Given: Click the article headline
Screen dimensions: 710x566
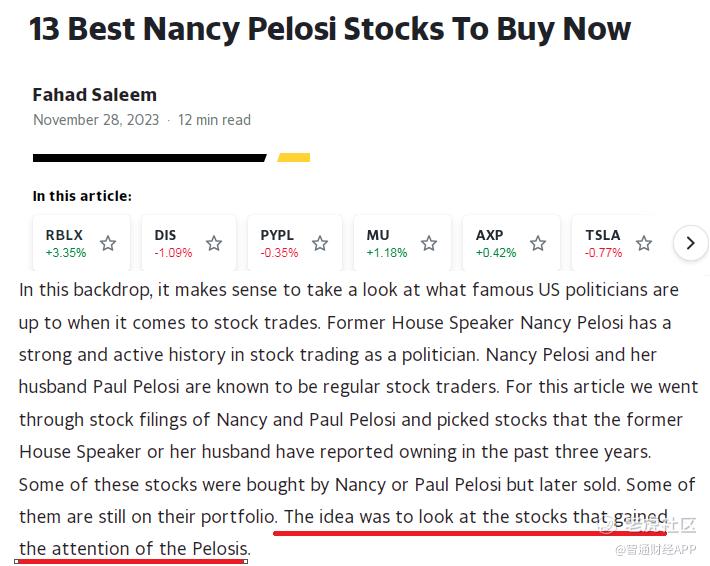Looking at the screenshot, I should point(330,28).
